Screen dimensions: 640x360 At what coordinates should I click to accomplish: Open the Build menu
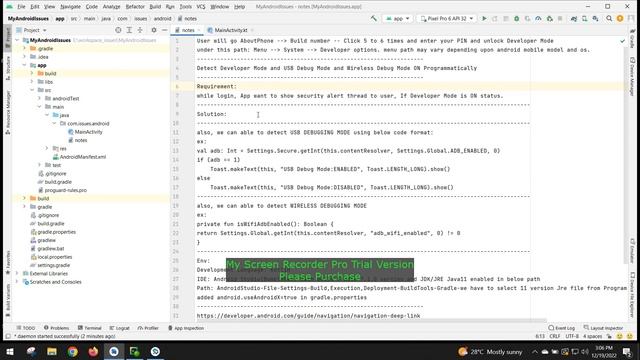(155, 7)
